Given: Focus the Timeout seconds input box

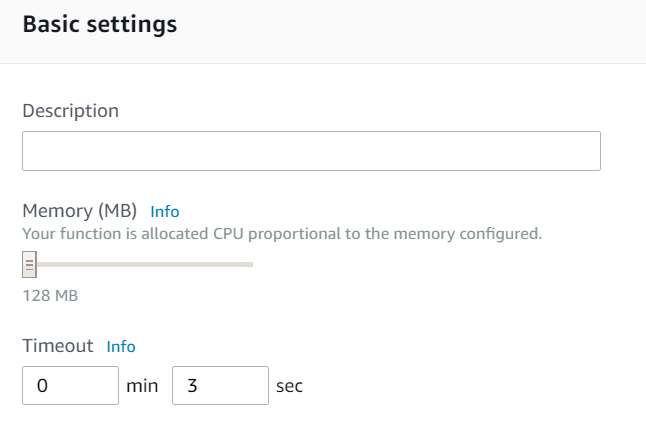Looking at the screenshot, I should pos(220,385).
